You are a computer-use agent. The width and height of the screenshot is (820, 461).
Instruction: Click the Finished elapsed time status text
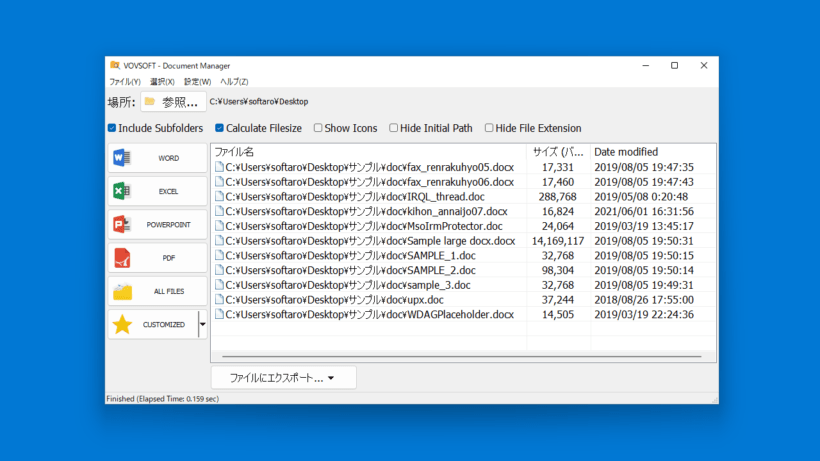pos(163,399)
